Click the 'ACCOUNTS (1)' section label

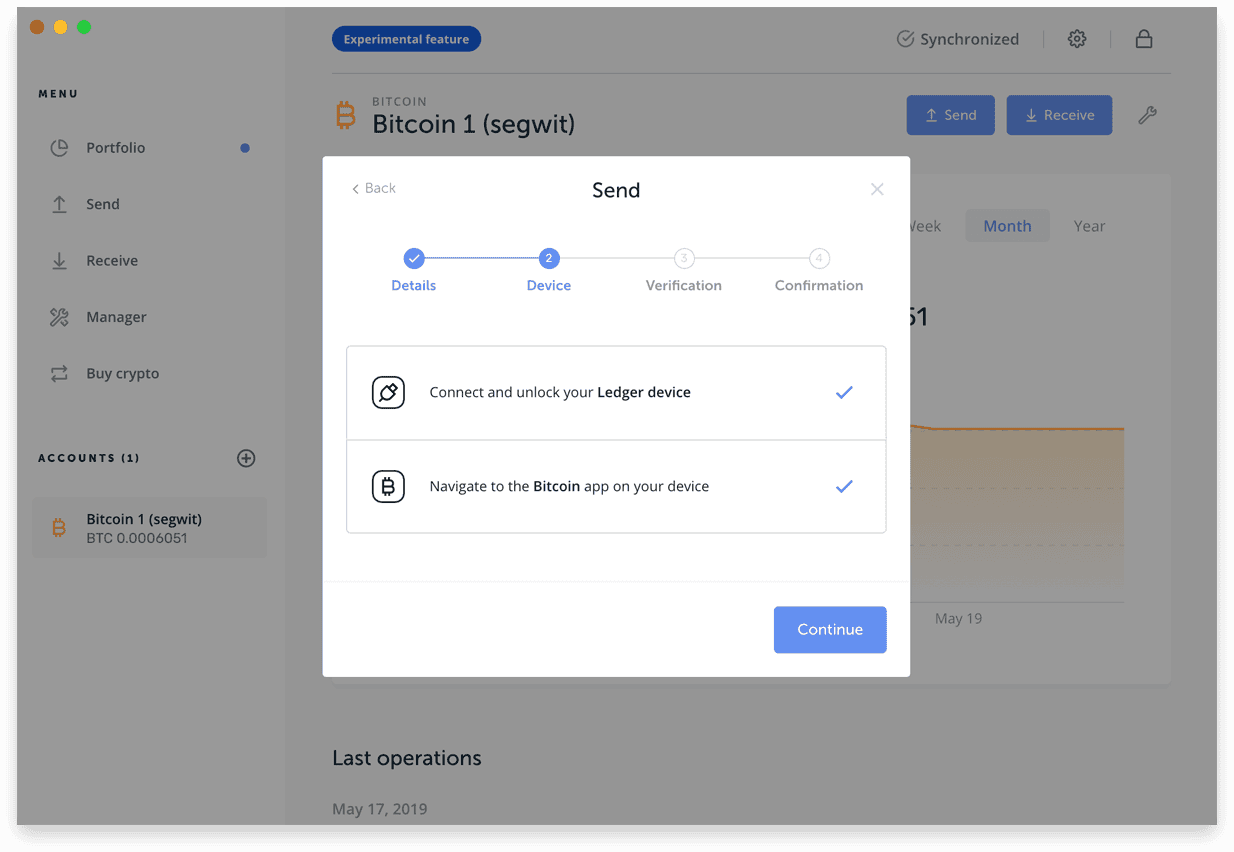[89, 458]
